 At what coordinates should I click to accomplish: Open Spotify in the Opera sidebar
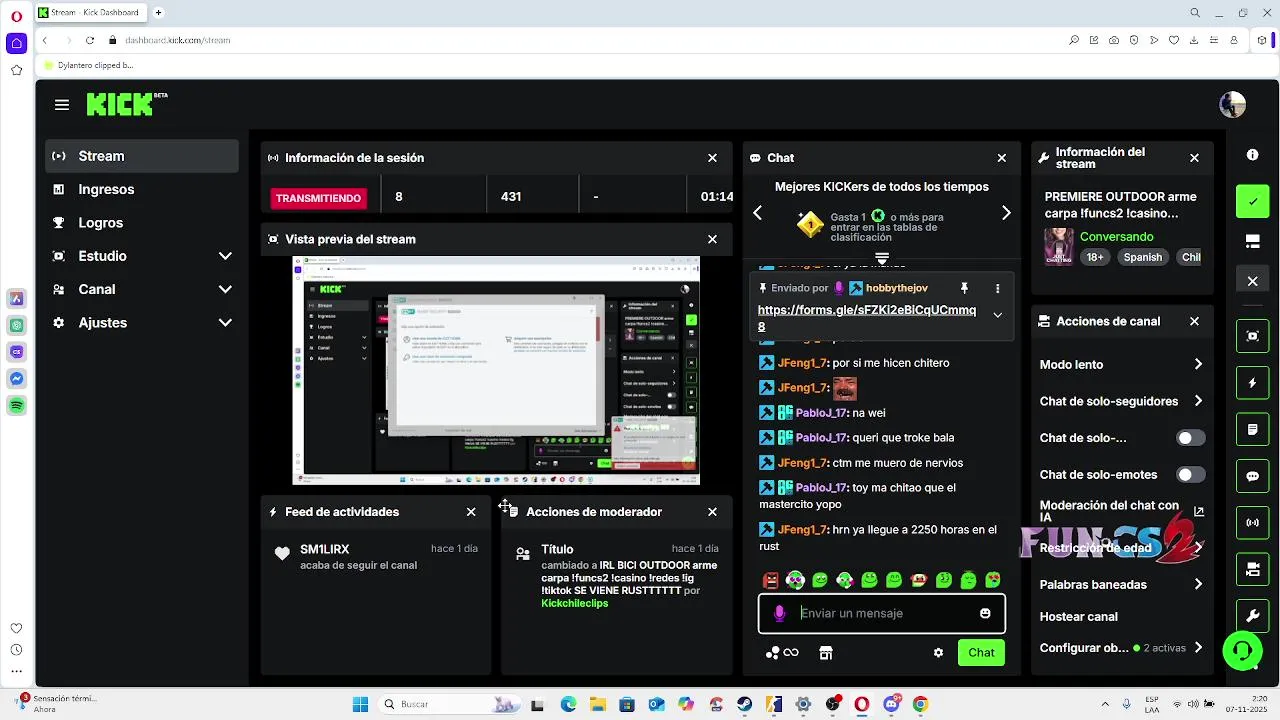[16, 406]
